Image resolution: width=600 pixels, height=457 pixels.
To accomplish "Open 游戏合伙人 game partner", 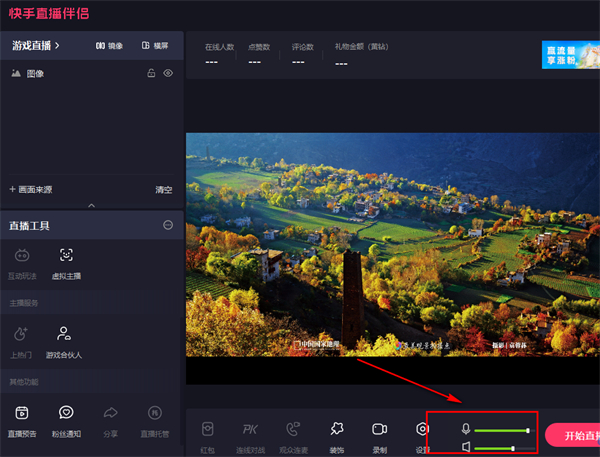I will tap(64, 334).
